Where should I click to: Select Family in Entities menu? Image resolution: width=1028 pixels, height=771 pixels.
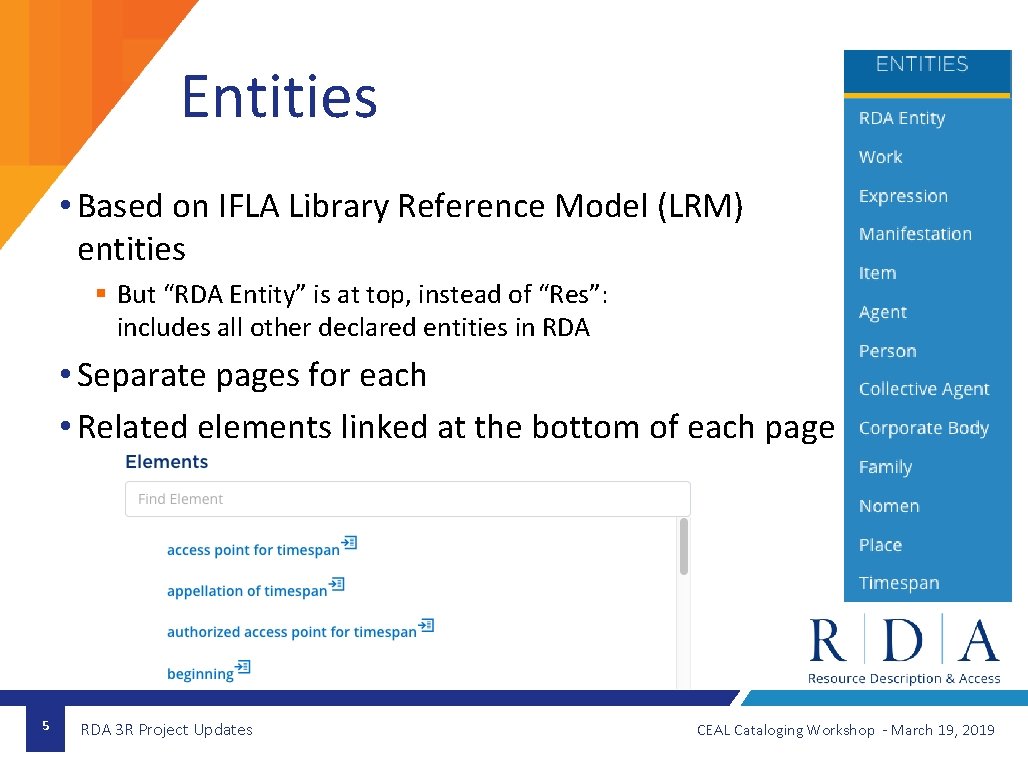(x=885, y=467)
